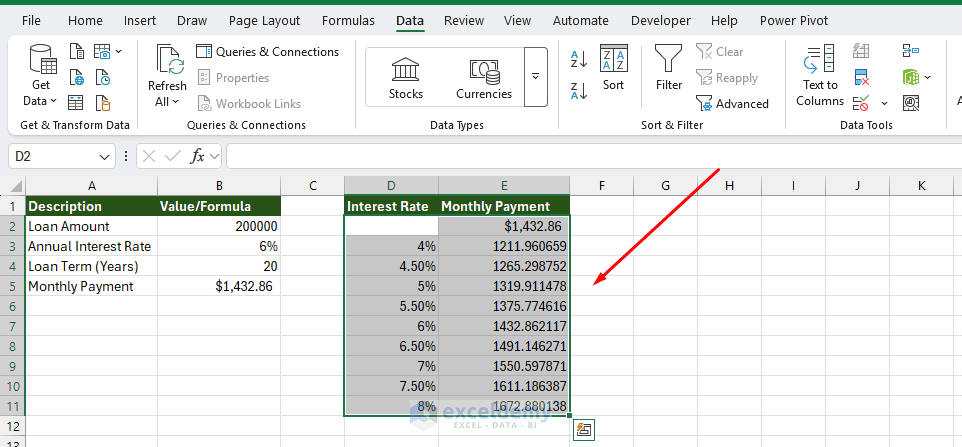
Task: Expand the Data Types gallery
Action: click(536, 77)
